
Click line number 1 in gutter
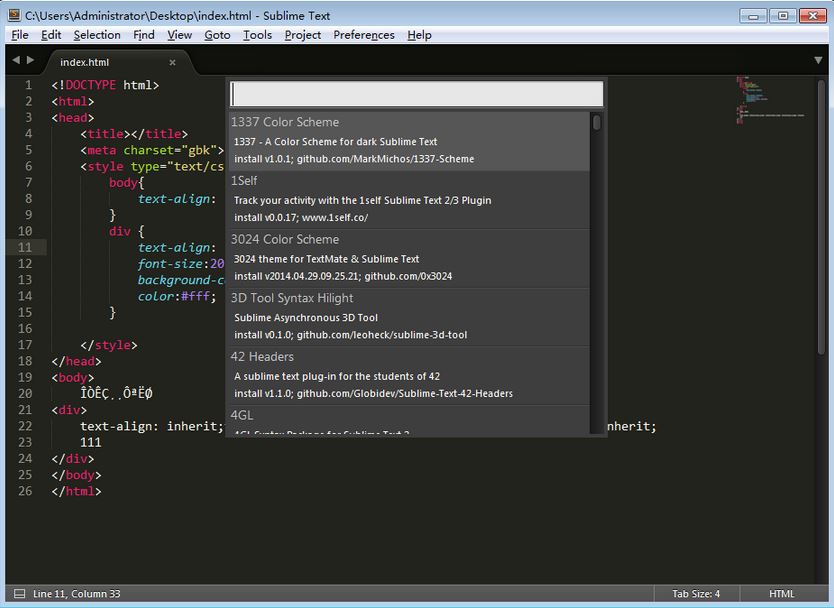(28, 85)
